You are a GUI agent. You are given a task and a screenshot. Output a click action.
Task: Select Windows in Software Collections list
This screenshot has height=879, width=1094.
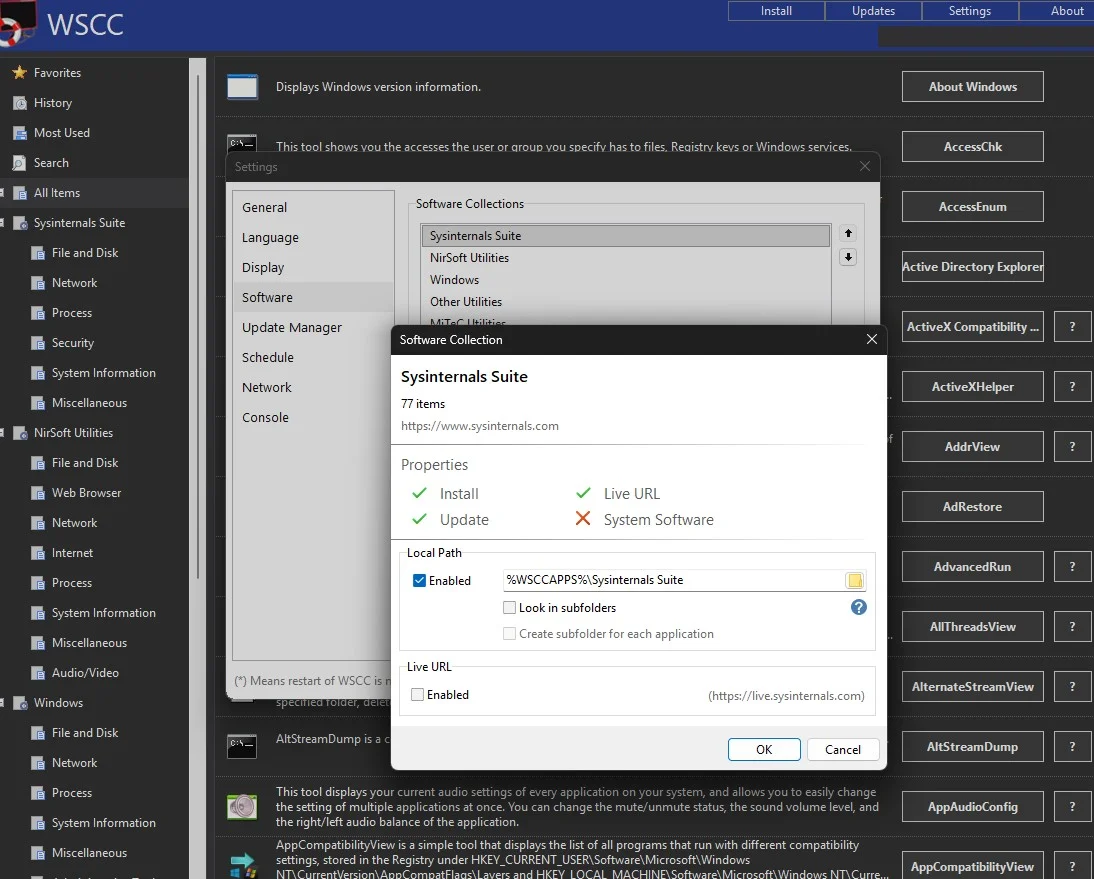pos(626,280)
